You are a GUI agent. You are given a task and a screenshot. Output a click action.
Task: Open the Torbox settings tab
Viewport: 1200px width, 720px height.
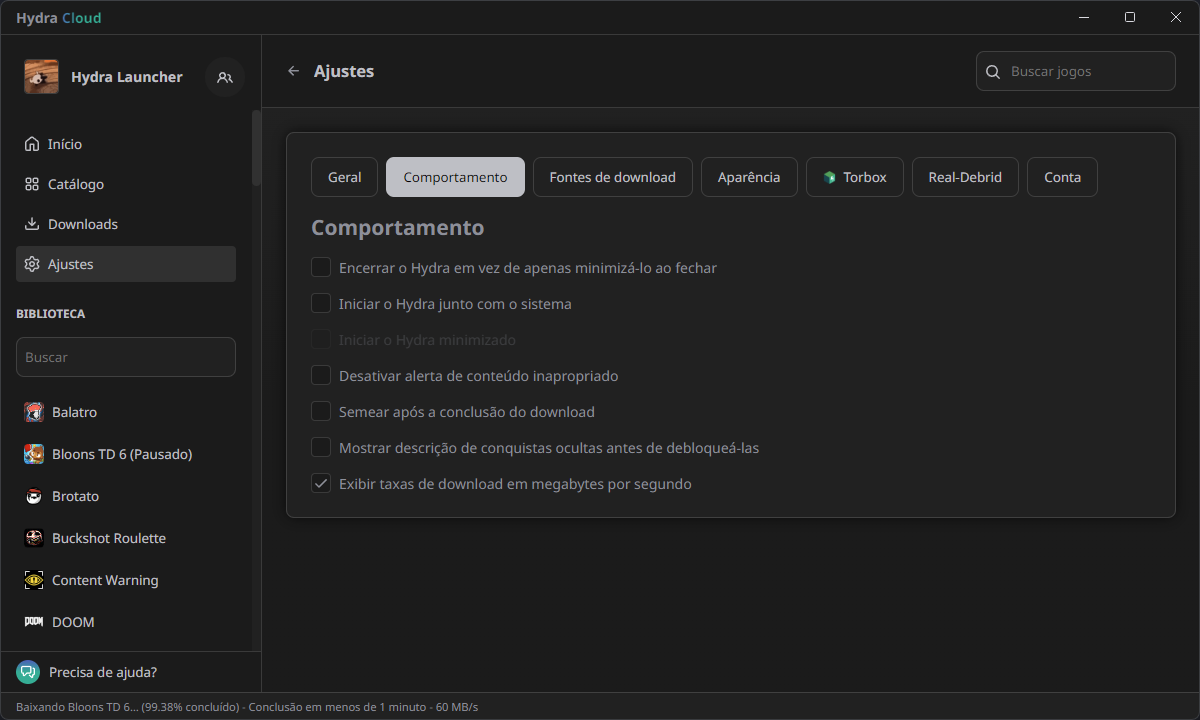click(x=855, y=177)
